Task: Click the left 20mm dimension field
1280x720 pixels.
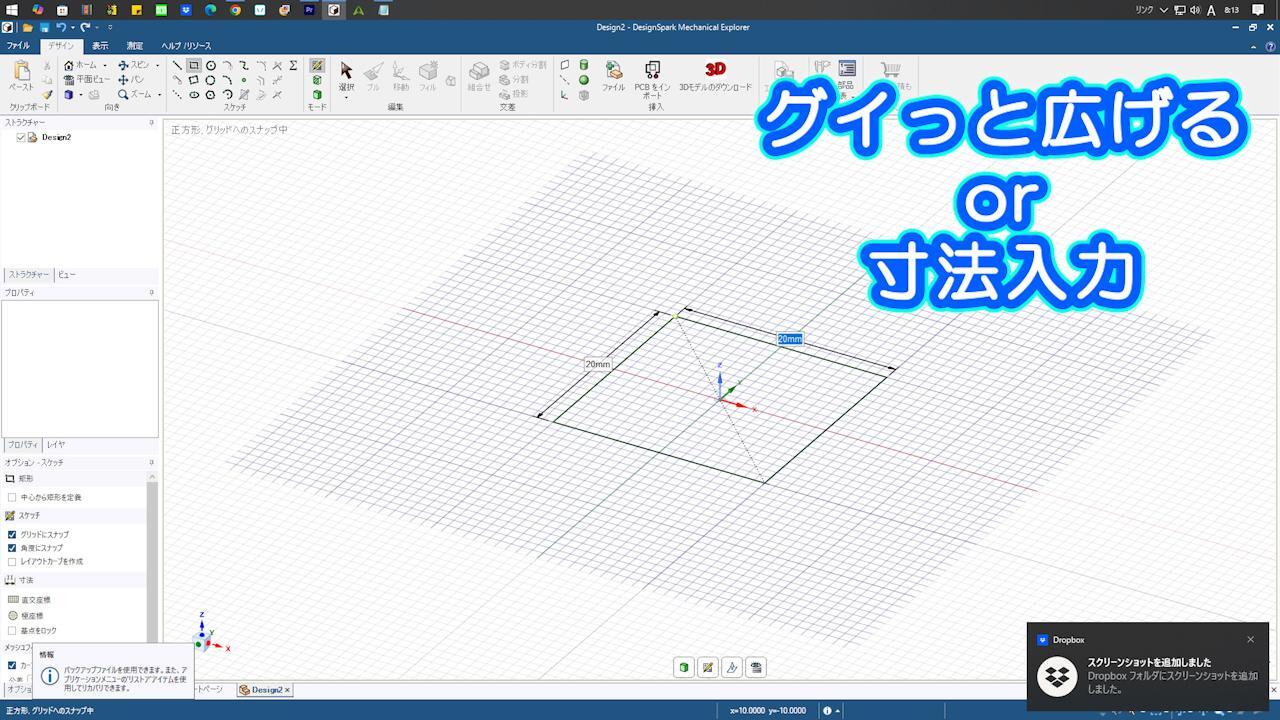Action: click(598, 364)
